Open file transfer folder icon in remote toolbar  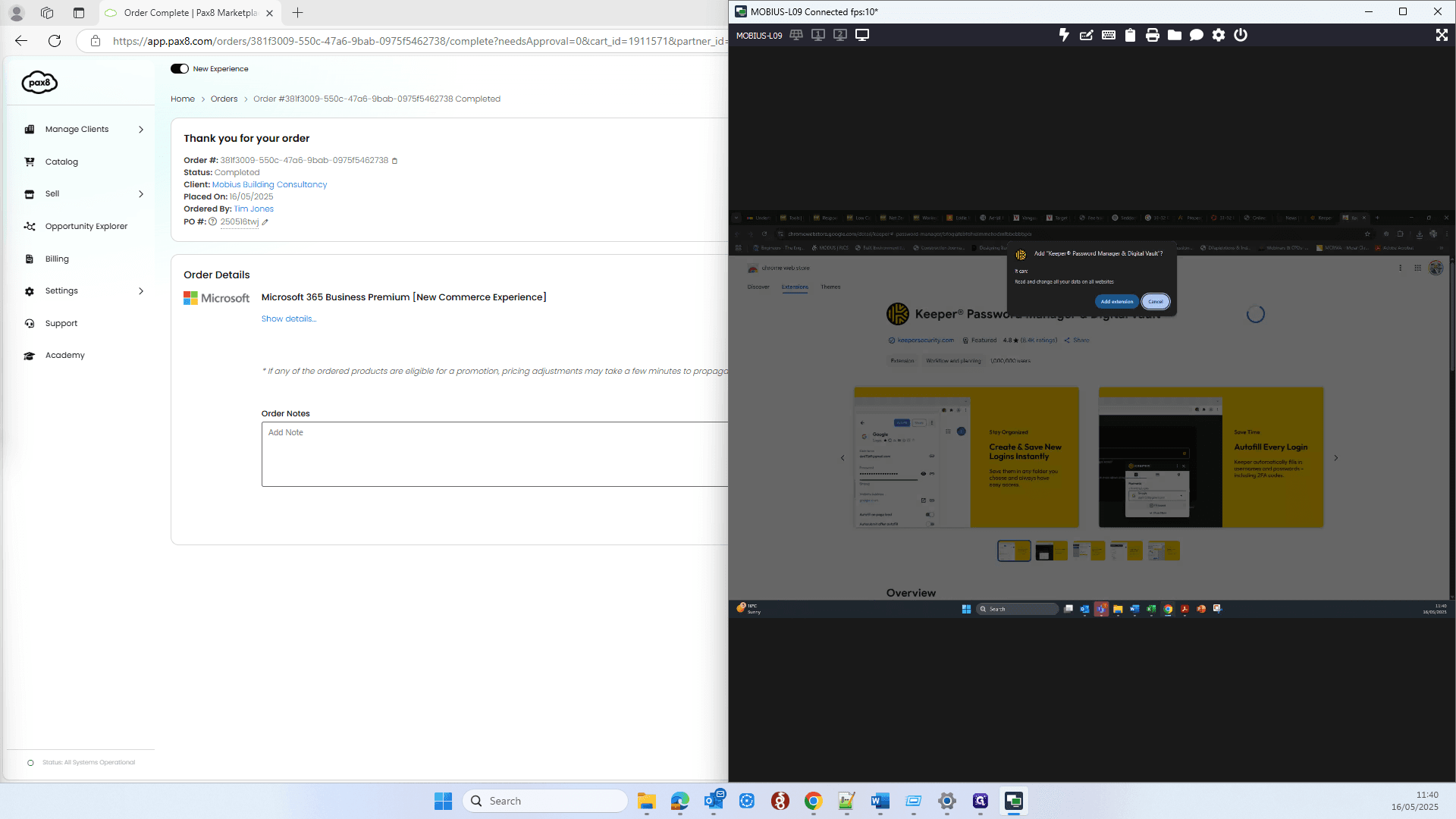pos(1174,35)
